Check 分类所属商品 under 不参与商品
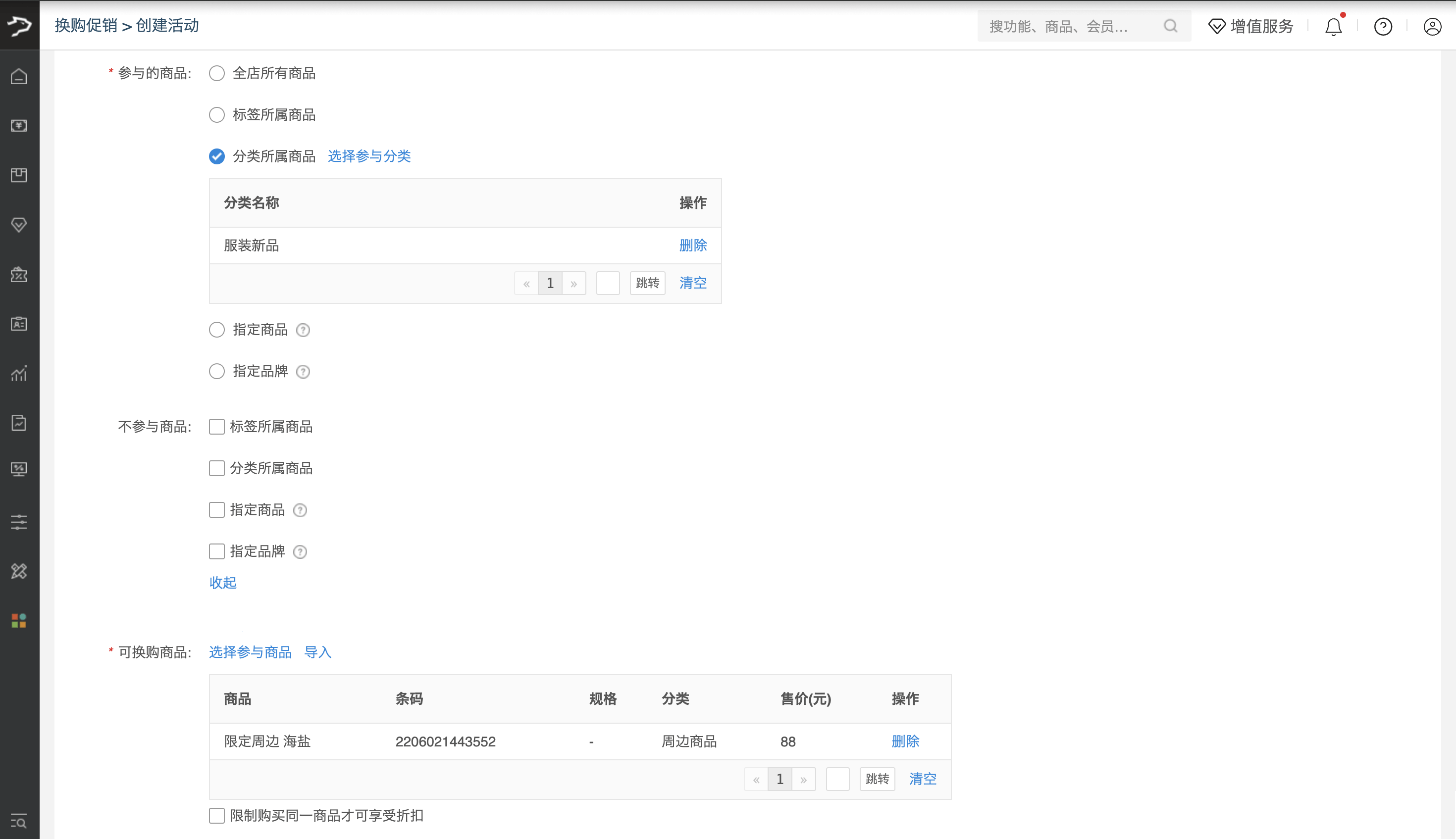 (x=217, y=468)
